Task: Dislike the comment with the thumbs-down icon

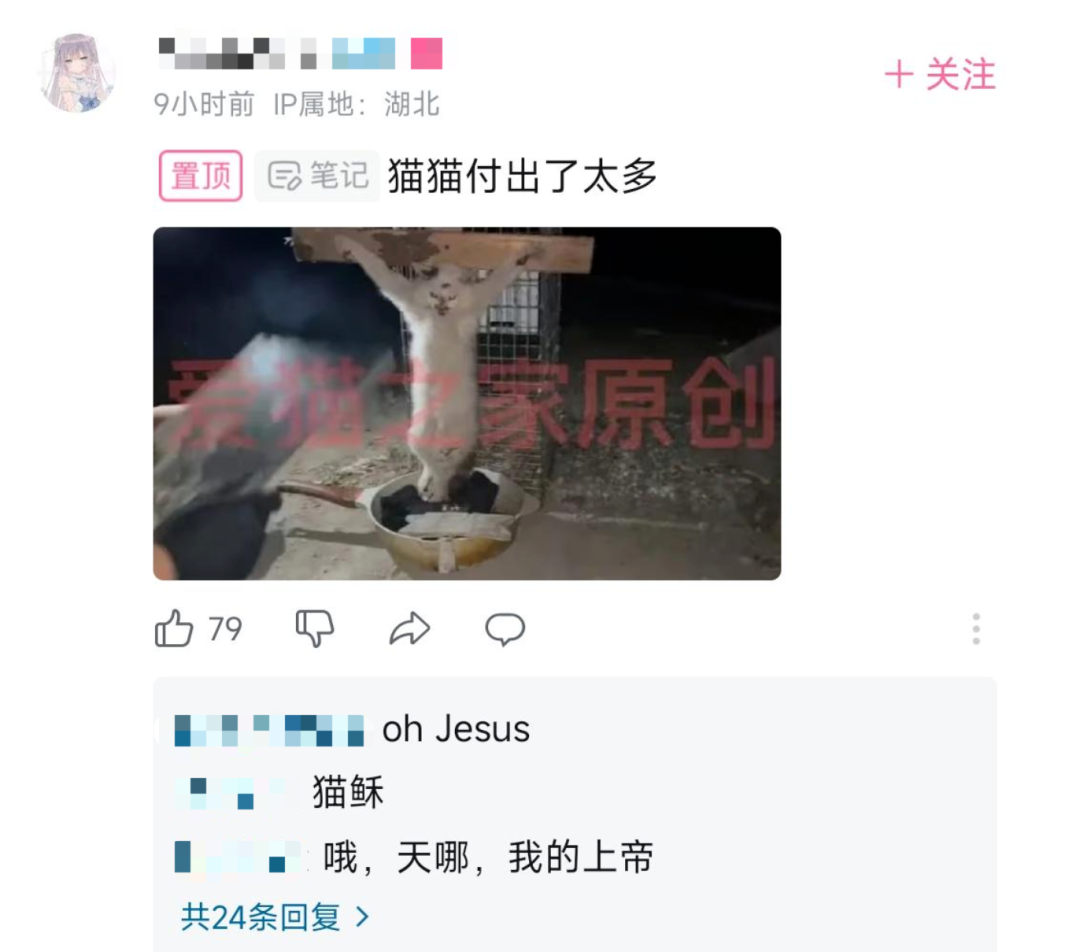Action: pyautogui.click(x=315, y=628)
